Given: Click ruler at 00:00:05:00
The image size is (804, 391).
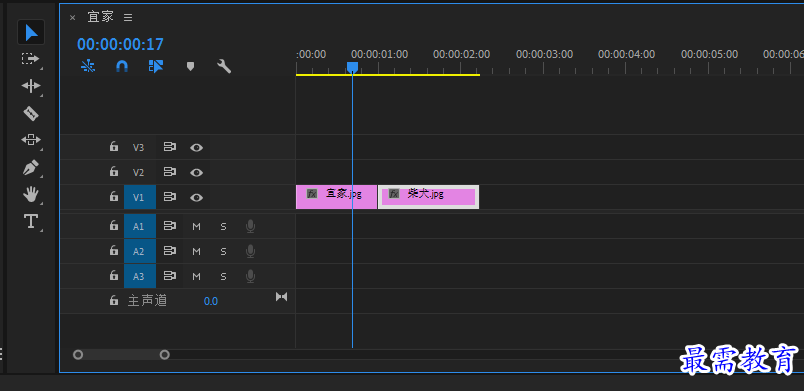Looking at the screenshot, I should click(709, 54).
